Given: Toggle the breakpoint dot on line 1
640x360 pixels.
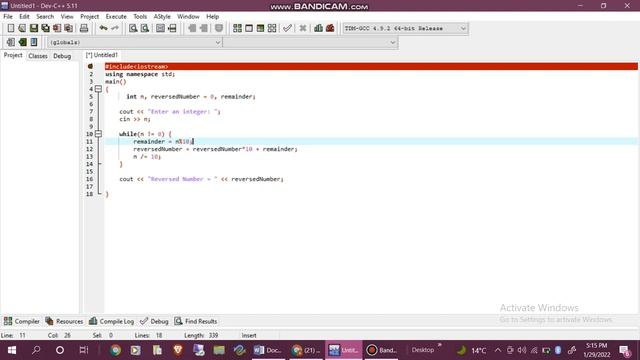Looking at the screenshot, I should pos(90,66).
